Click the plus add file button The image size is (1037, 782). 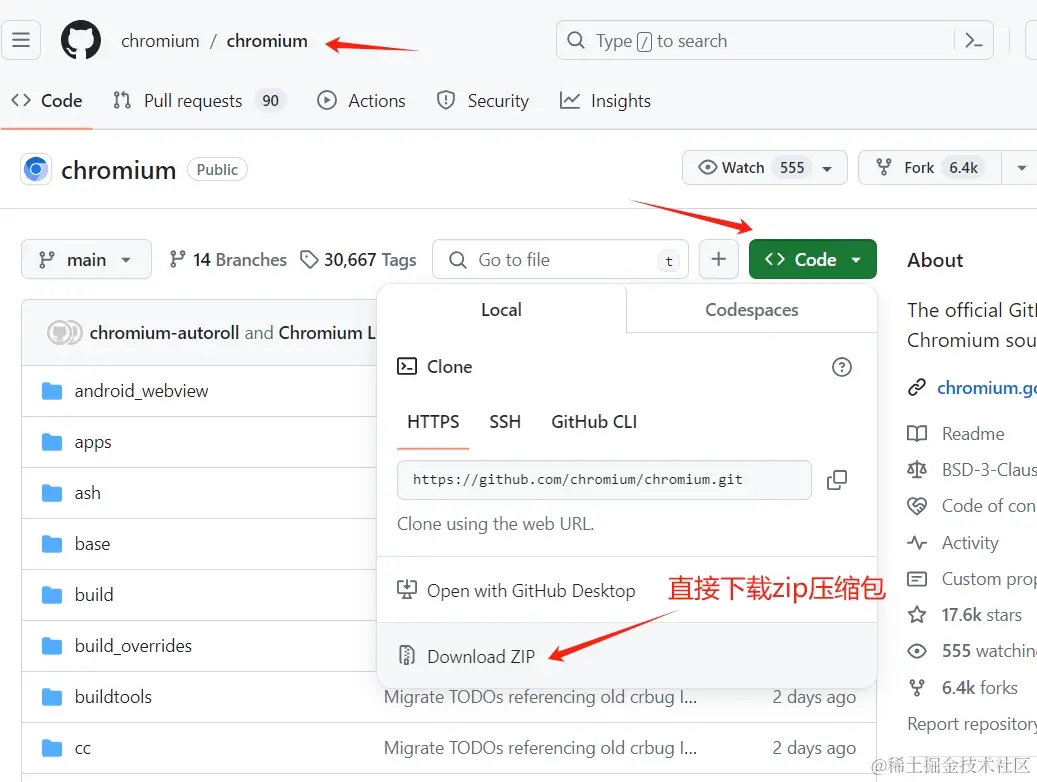[719, 259]
